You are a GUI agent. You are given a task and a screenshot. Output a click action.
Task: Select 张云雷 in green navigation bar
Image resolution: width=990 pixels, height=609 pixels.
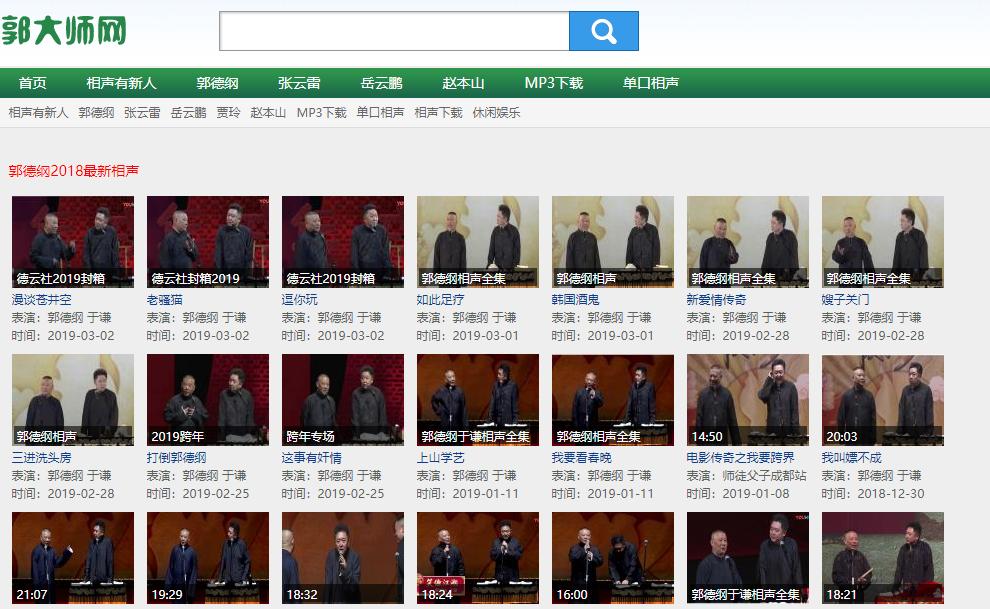[299, 83]
